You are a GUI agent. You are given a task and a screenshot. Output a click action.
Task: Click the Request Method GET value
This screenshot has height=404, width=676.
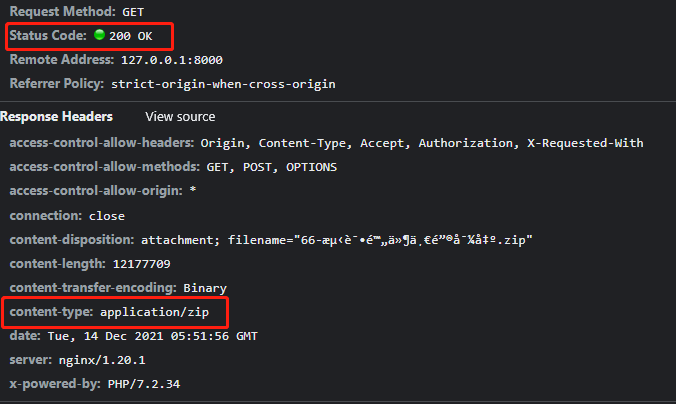pos(133,12)
